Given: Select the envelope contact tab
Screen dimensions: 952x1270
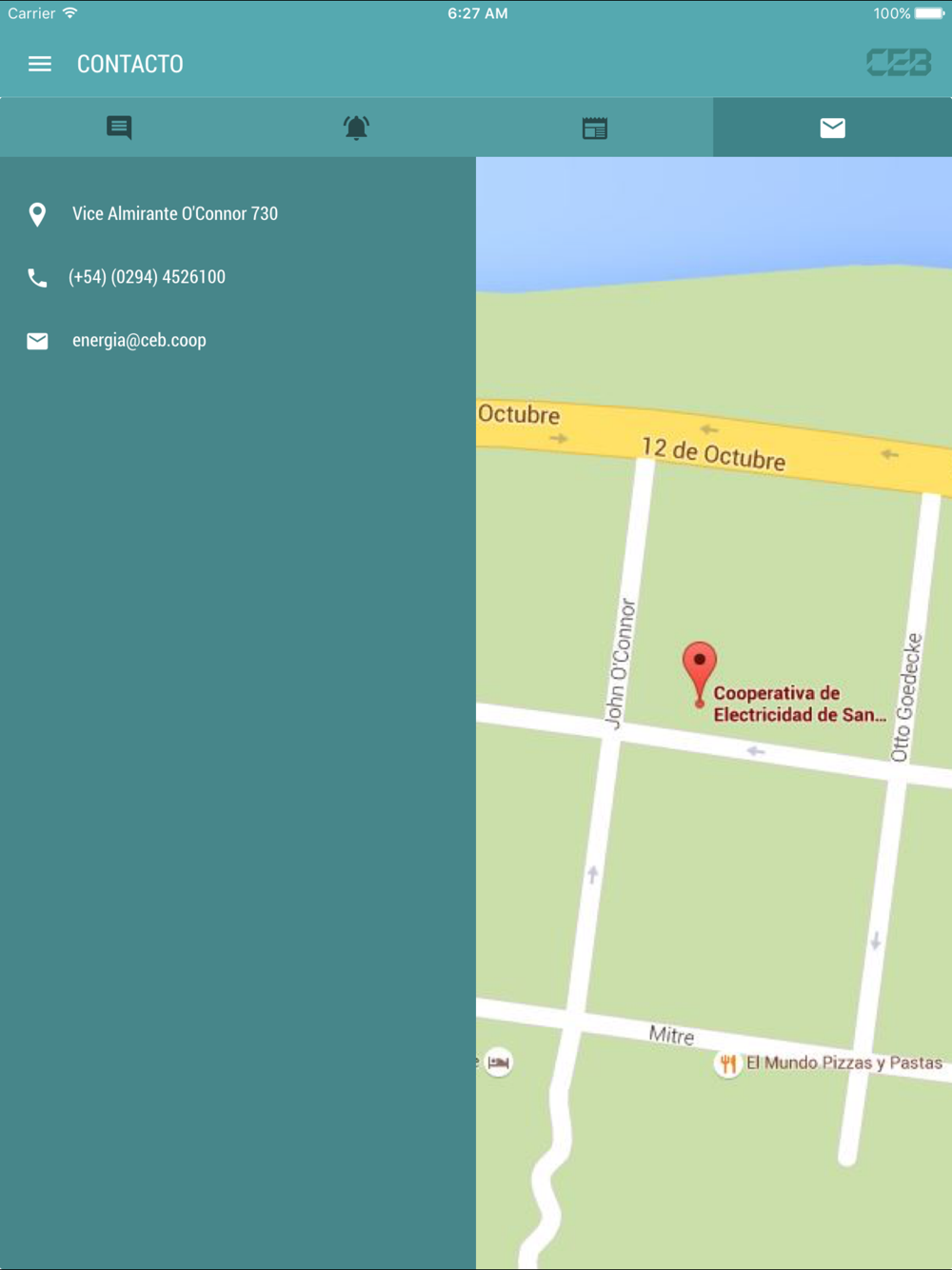Looking at the screenshot, I should coord(833,128).
